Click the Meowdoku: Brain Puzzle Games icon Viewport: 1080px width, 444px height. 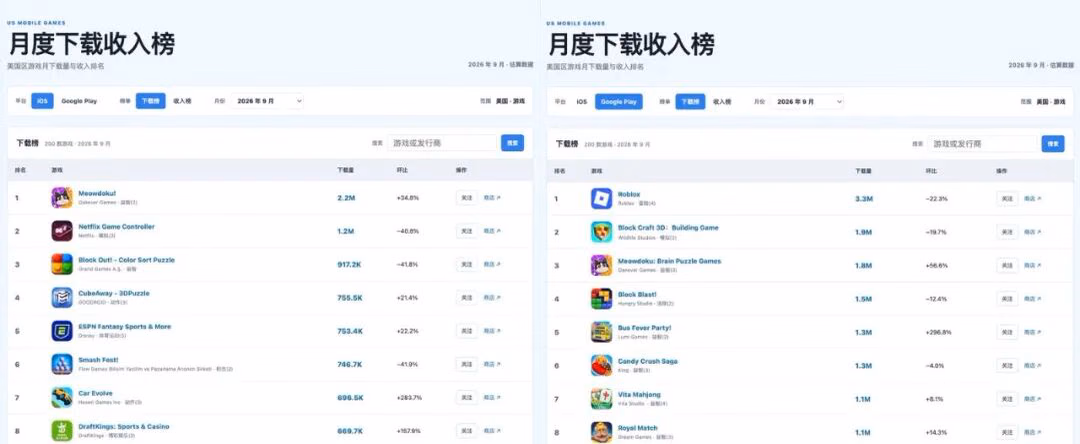click(x=601, y=265)
